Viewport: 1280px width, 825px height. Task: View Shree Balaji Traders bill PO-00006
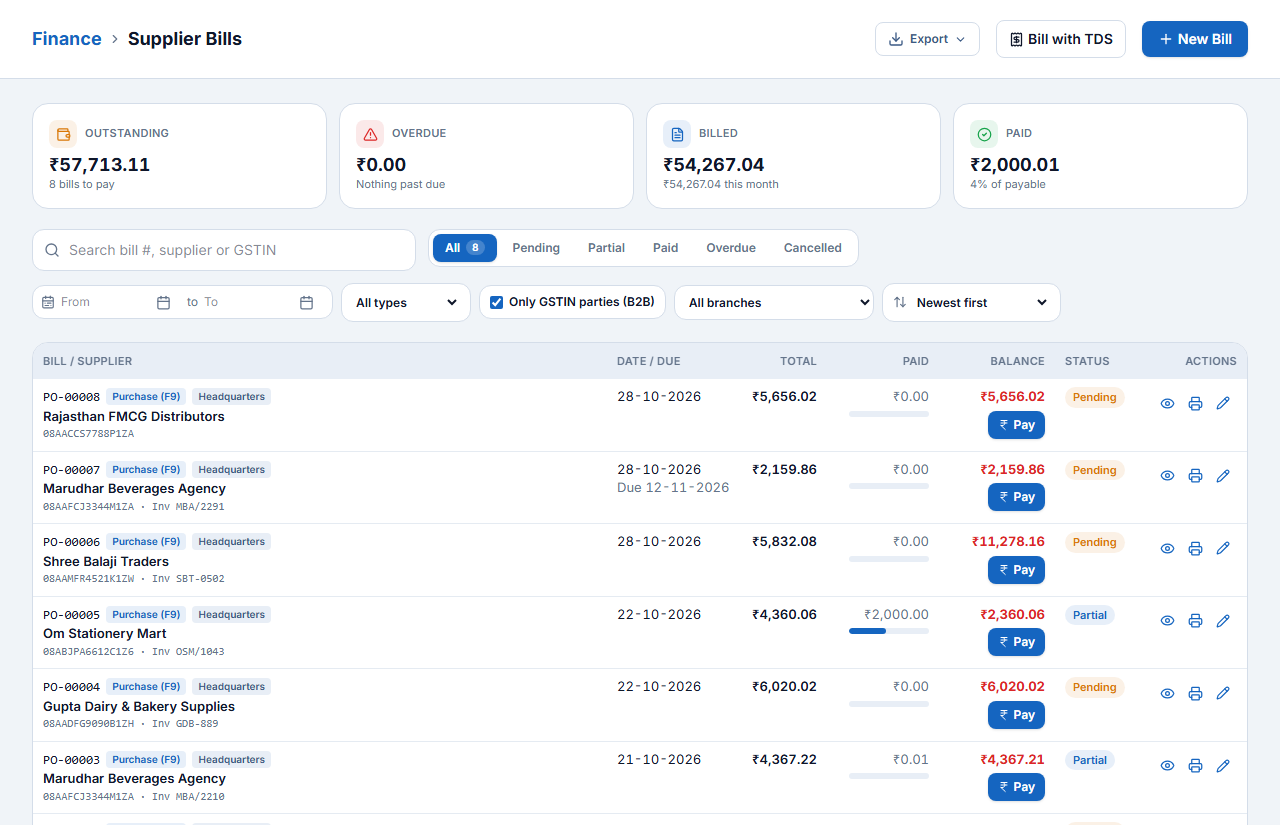coord(1167,548)
